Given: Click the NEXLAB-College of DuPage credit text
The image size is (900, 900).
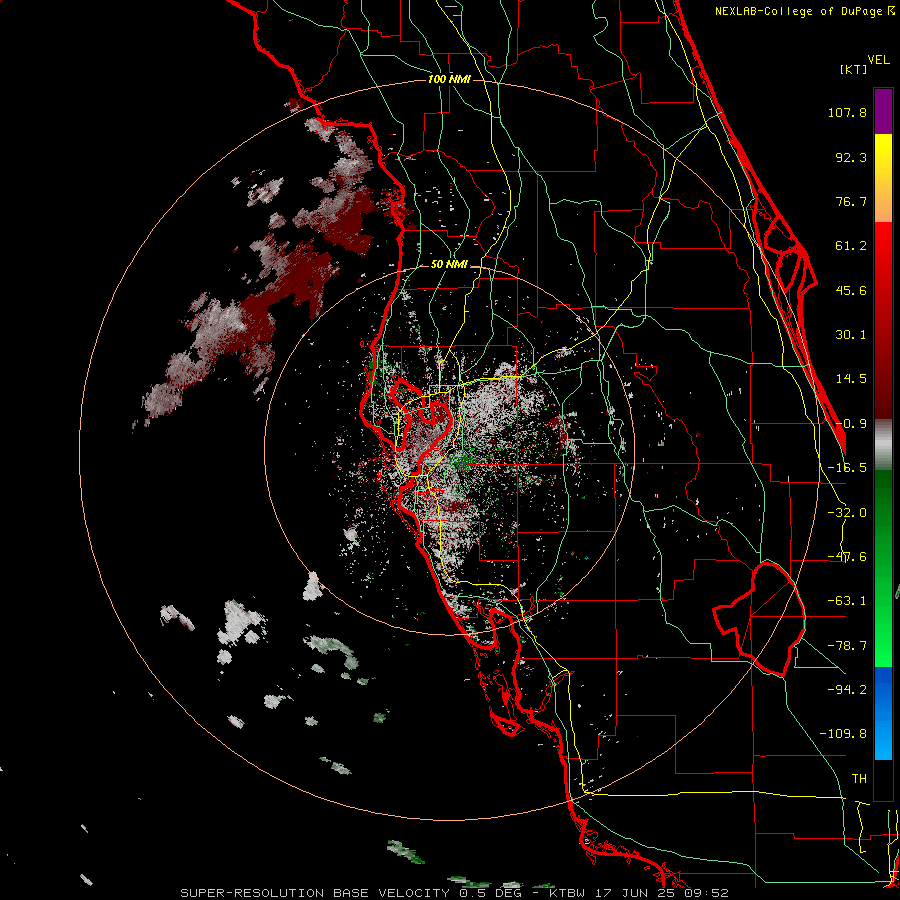Looking at the screenshot, I should 804,11.
